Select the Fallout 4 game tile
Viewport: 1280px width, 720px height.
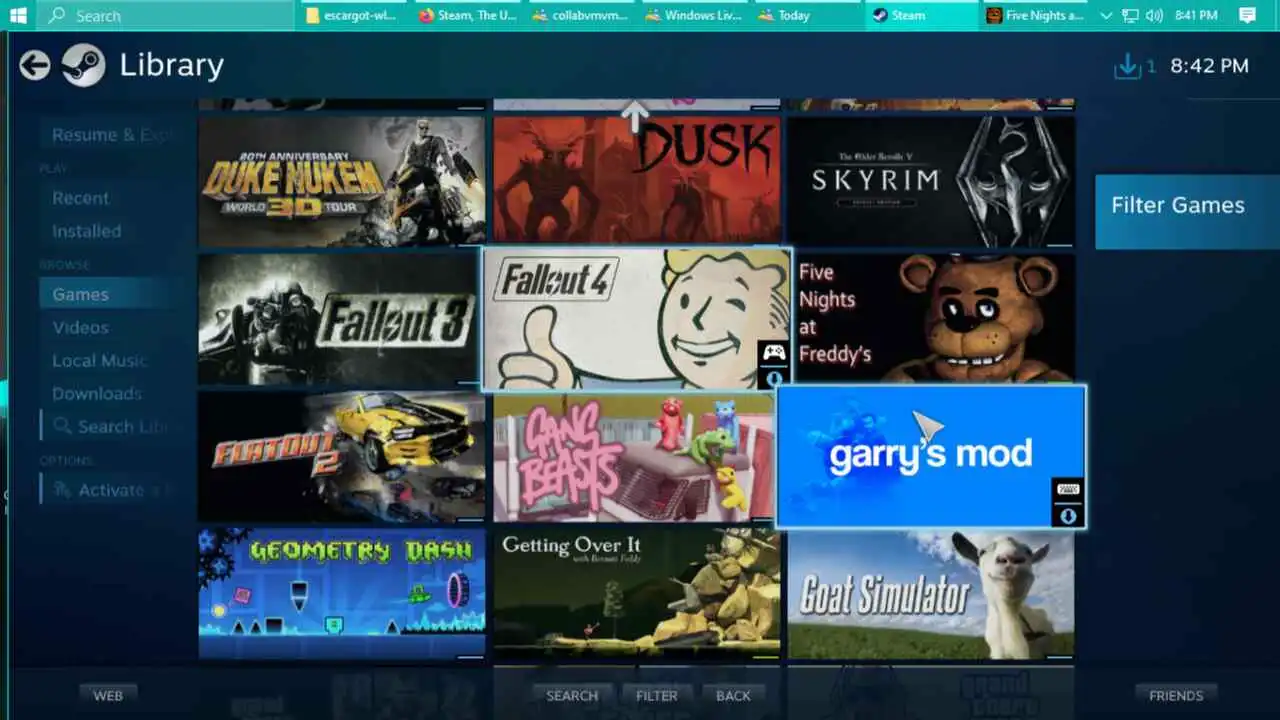[x=637, y=319]
